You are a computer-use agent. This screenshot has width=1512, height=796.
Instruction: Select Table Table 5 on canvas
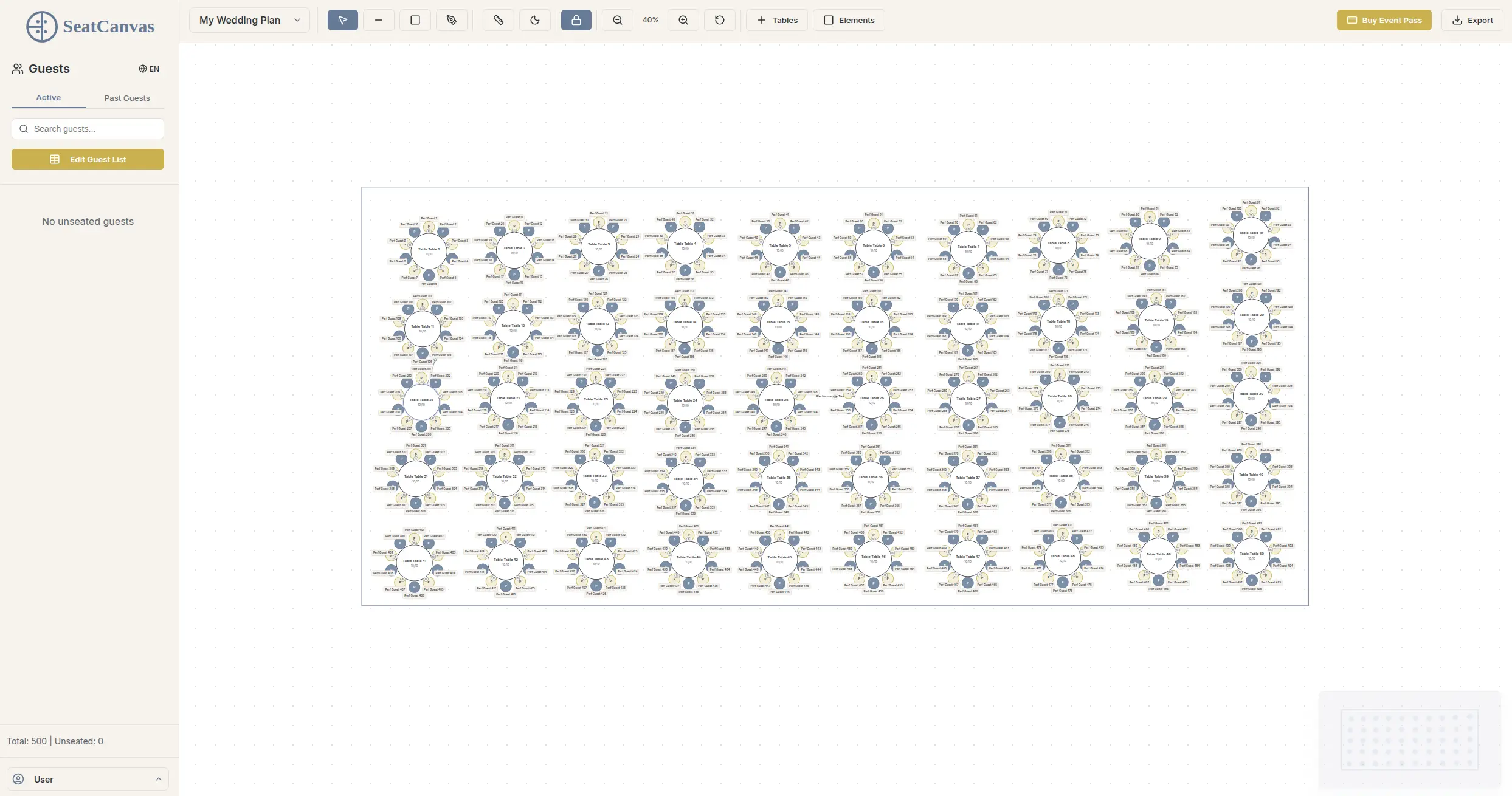[x=780, y=248]
